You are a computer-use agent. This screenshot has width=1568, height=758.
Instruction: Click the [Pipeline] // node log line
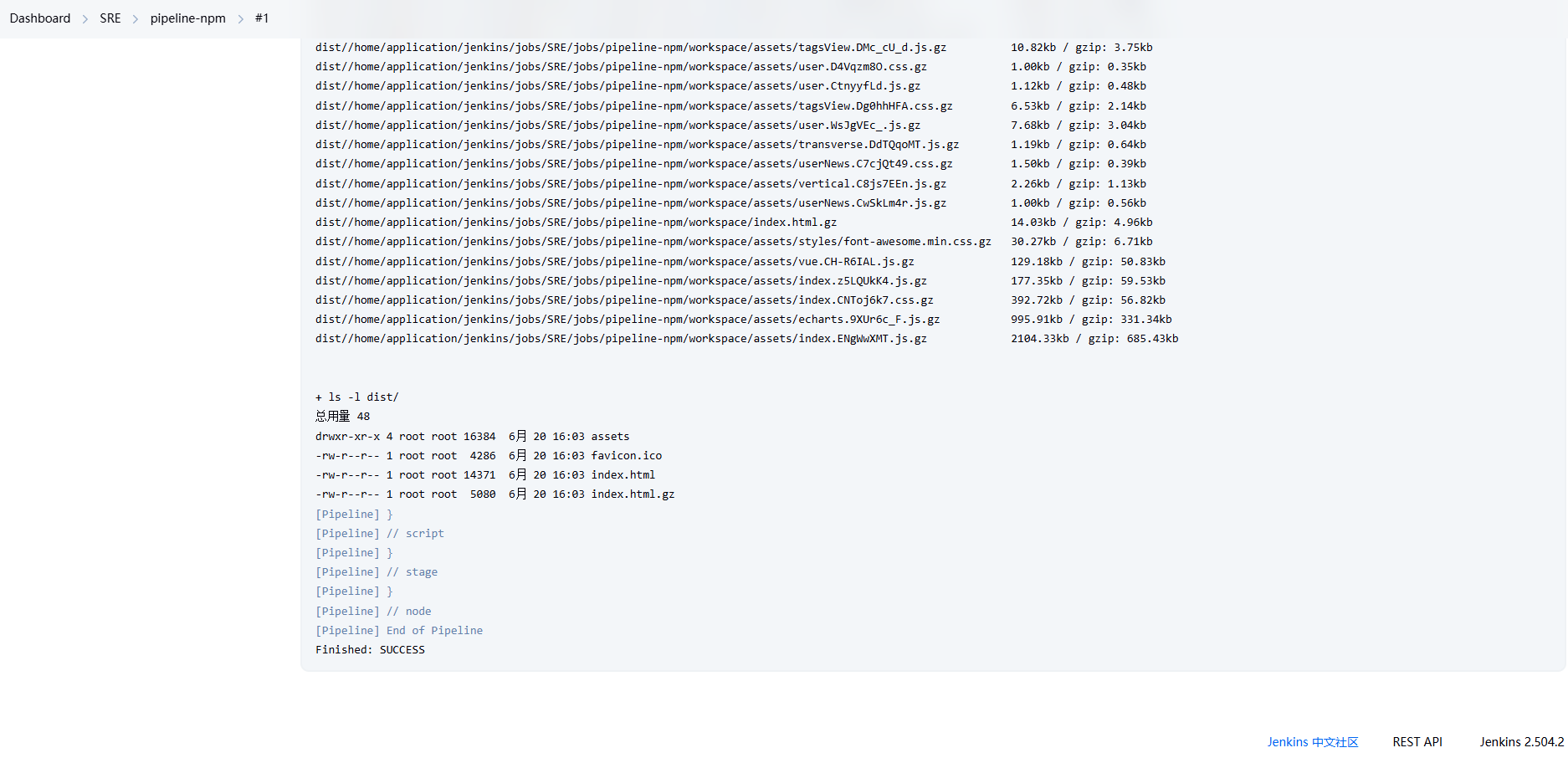pyautogui.click(x=373, y=612)
